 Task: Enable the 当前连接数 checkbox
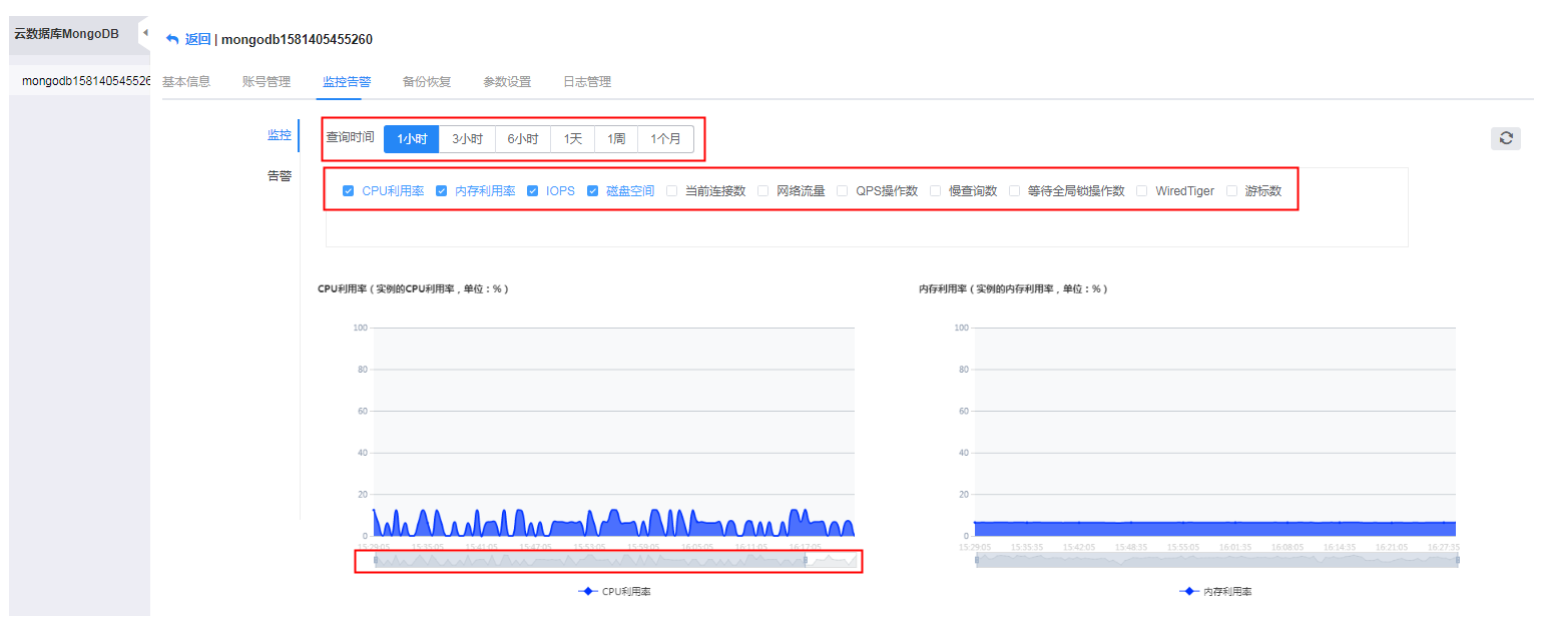672,191
